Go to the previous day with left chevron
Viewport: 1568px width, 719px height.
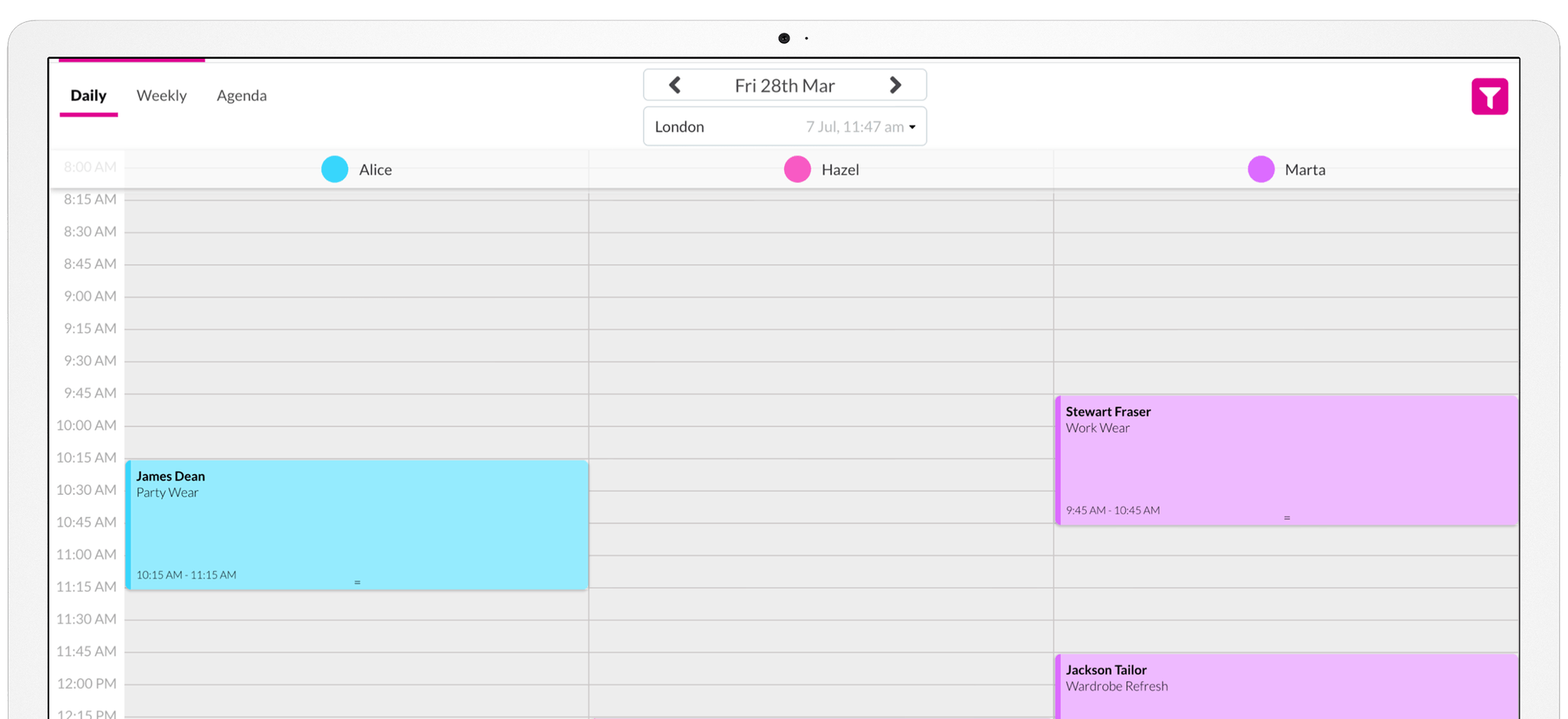coord(674,85)
